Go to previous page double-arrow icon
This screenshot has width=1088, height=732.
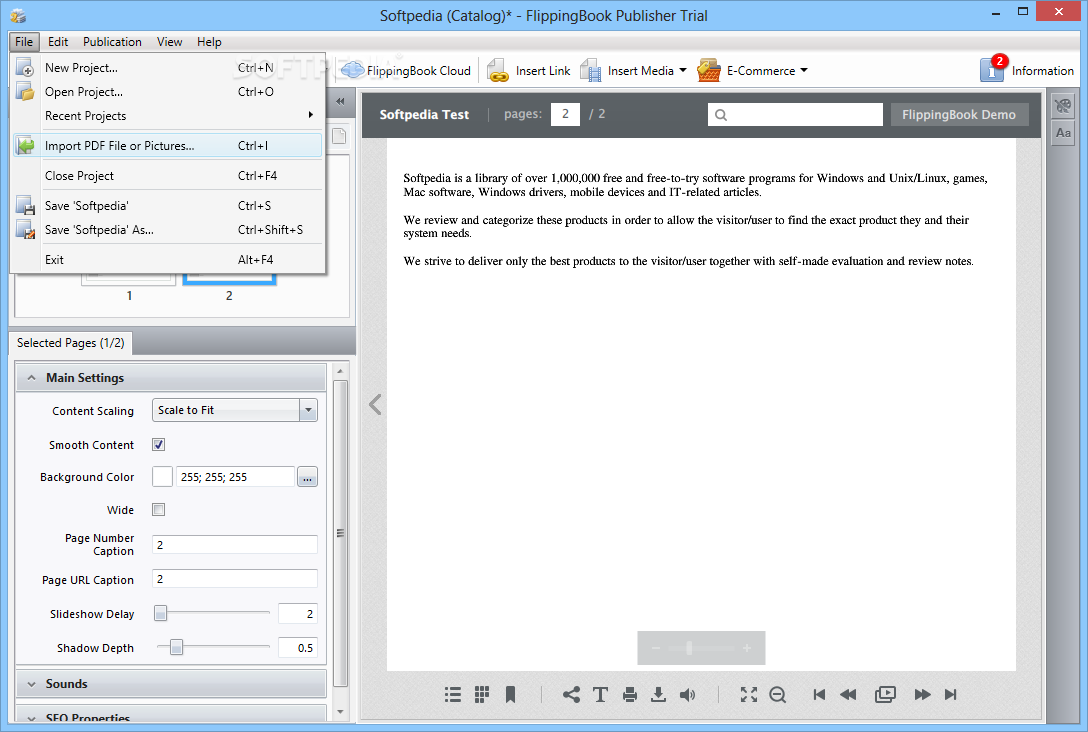(x=848, y=695)
